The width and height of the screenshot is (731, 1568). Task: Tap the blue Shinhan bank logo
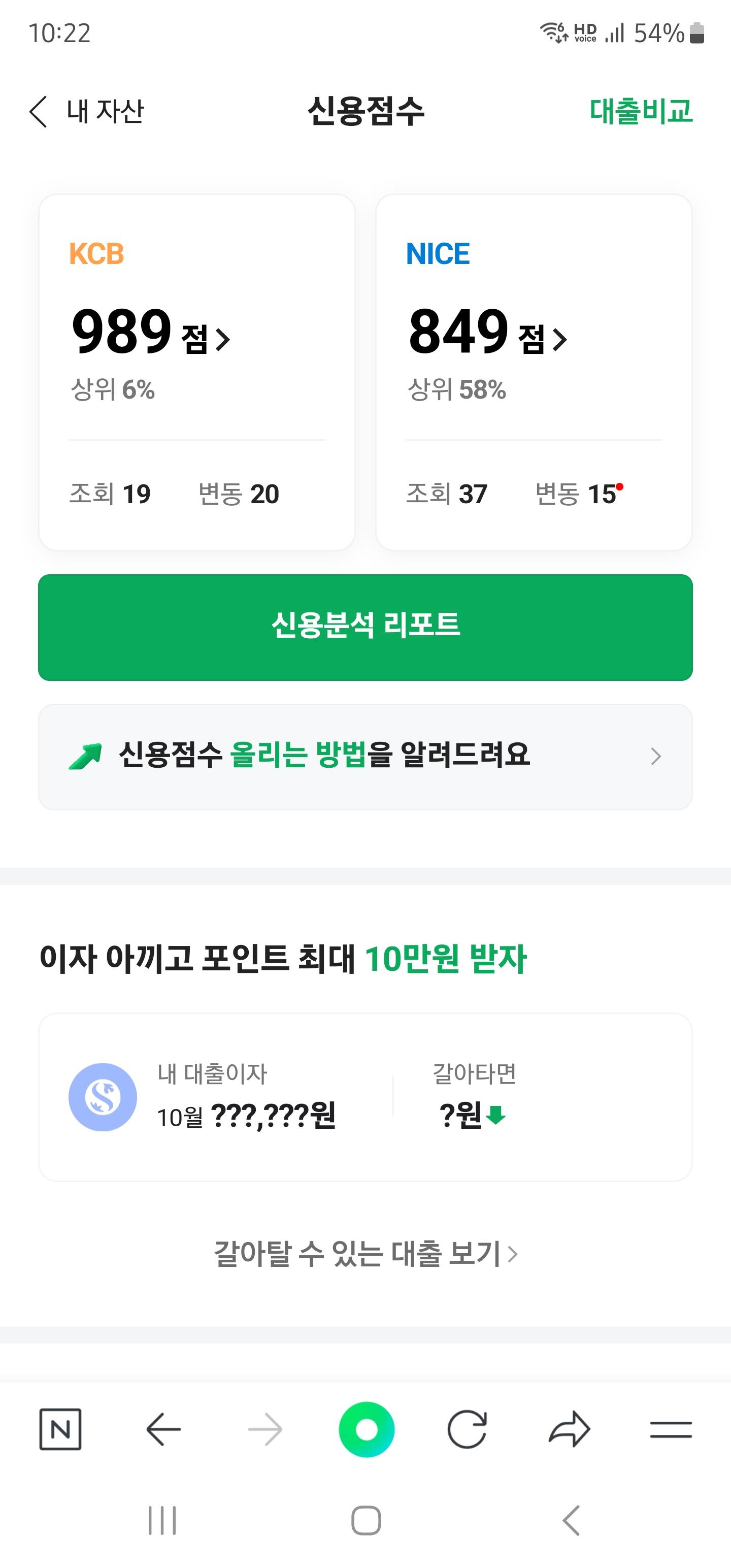pos(102,1097)
